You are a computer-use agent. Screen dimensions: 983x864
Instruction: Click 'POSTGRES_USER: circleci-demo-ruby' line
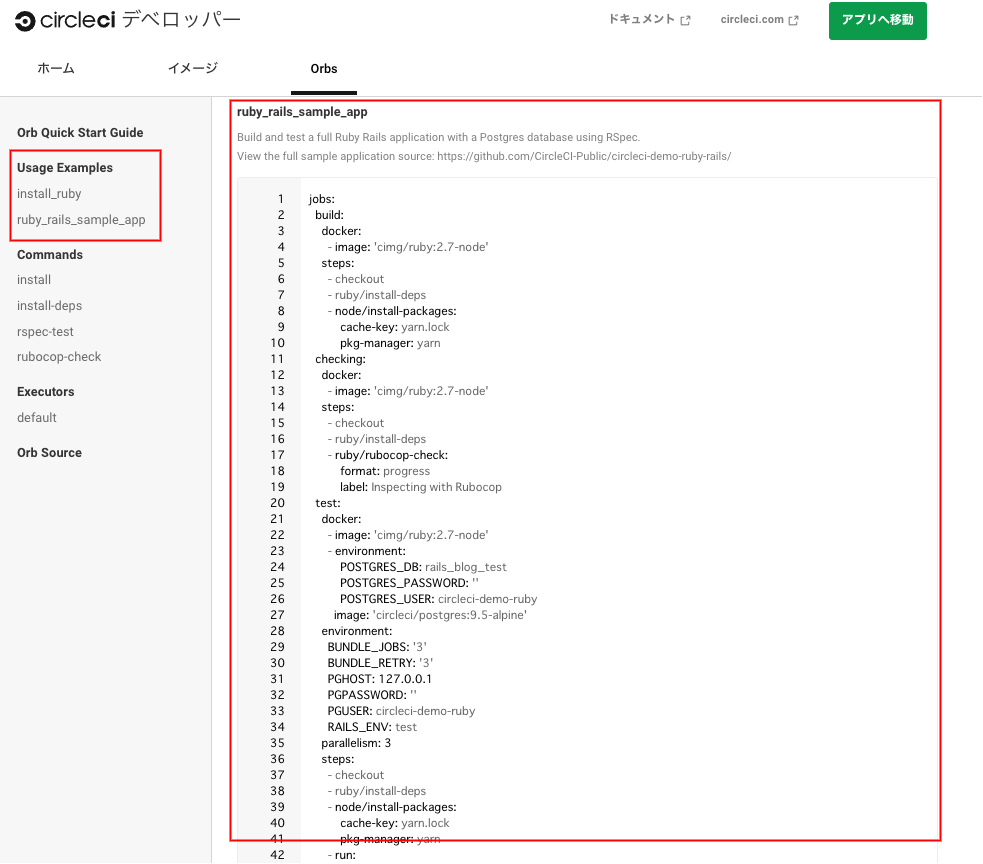(x=438, y=599)
